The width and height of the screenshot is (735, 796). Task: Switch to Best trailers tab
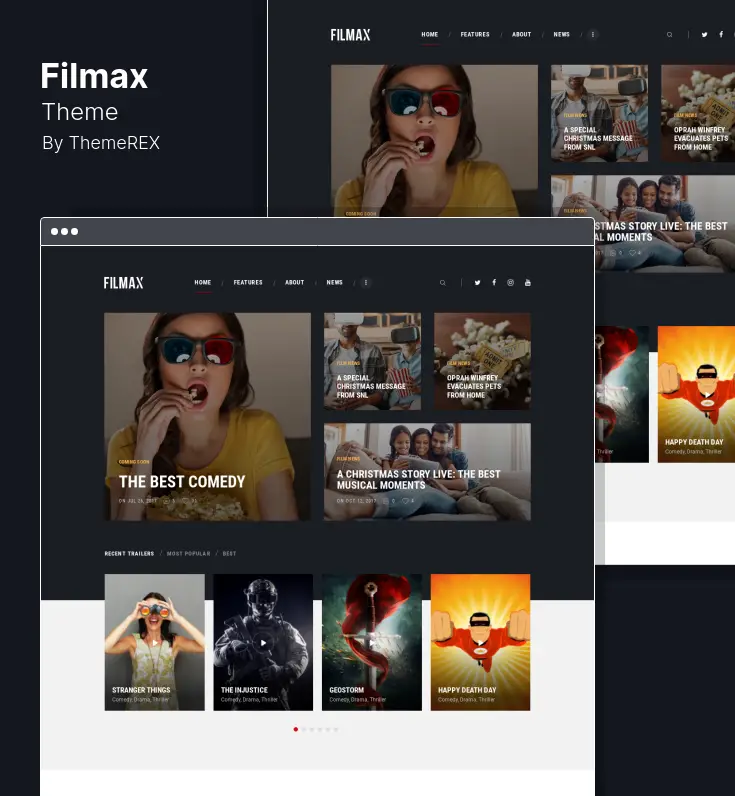(229, 553)
